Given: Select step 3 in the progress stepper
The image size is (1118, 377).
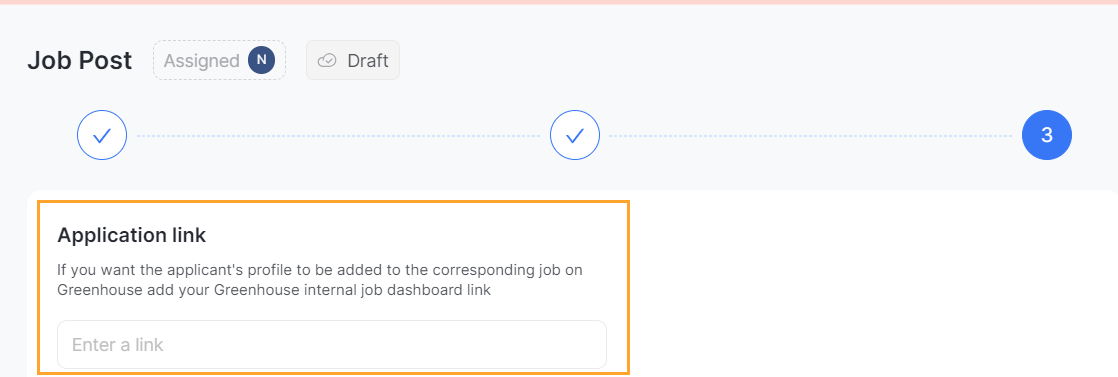Looking at the screenshot, I should (1047, 135).
